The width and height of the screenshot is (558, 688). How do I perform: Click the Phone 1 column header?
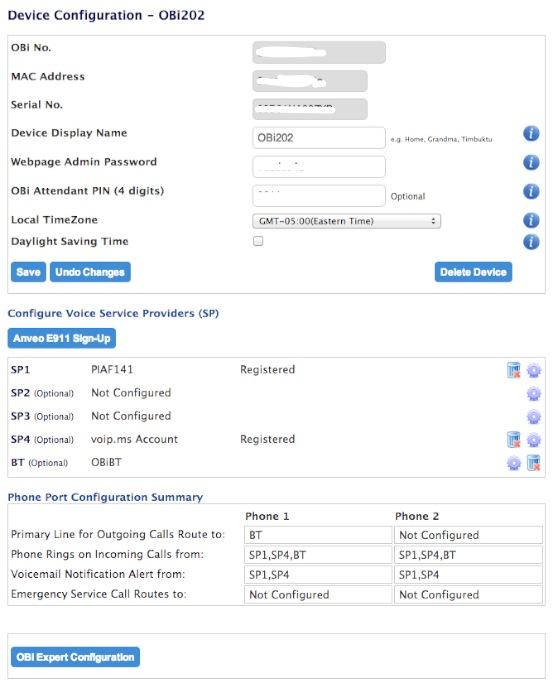(267, 516)
